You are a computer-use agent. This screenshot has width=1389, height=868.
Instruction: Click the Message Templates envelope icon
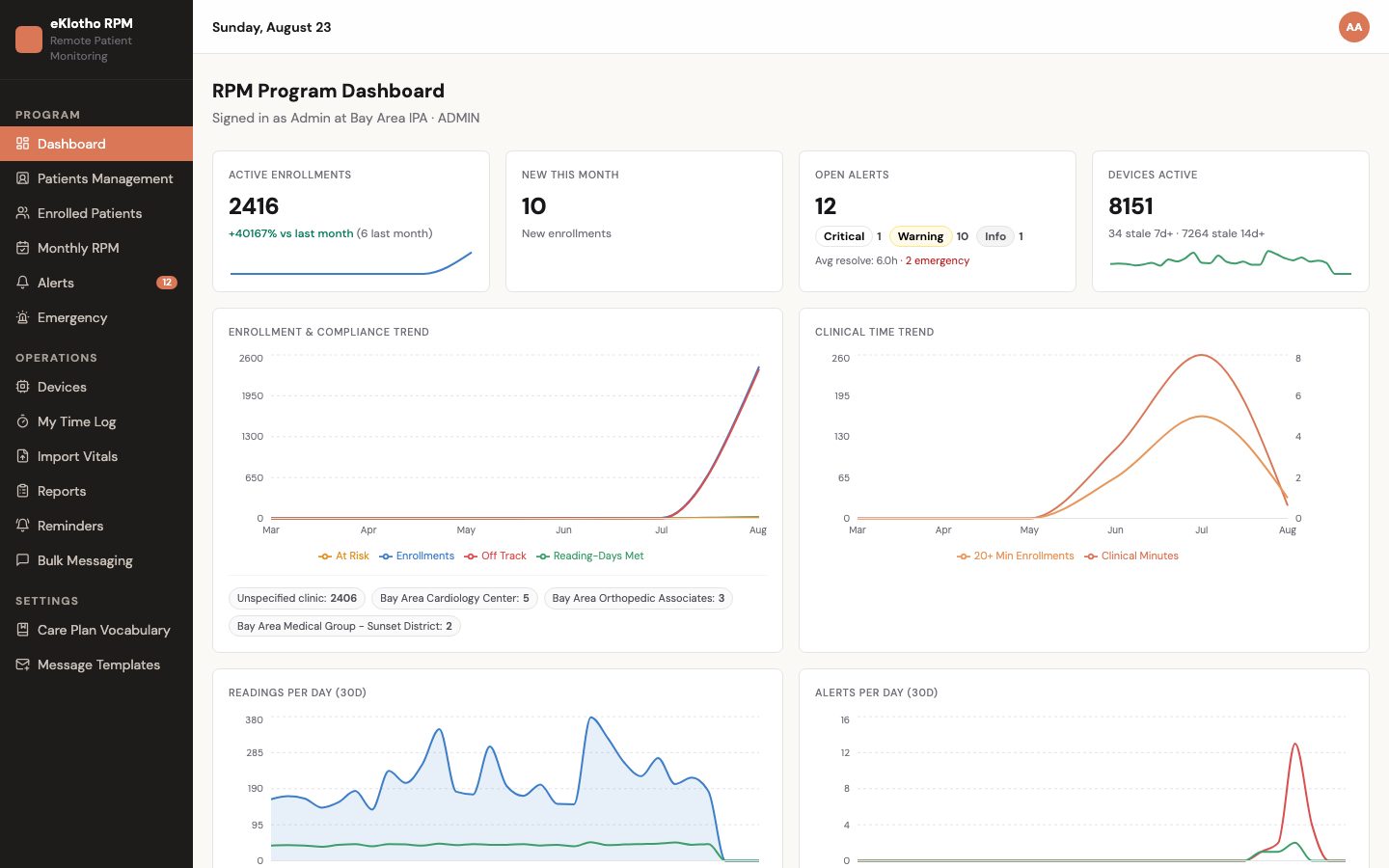[22, 665]
